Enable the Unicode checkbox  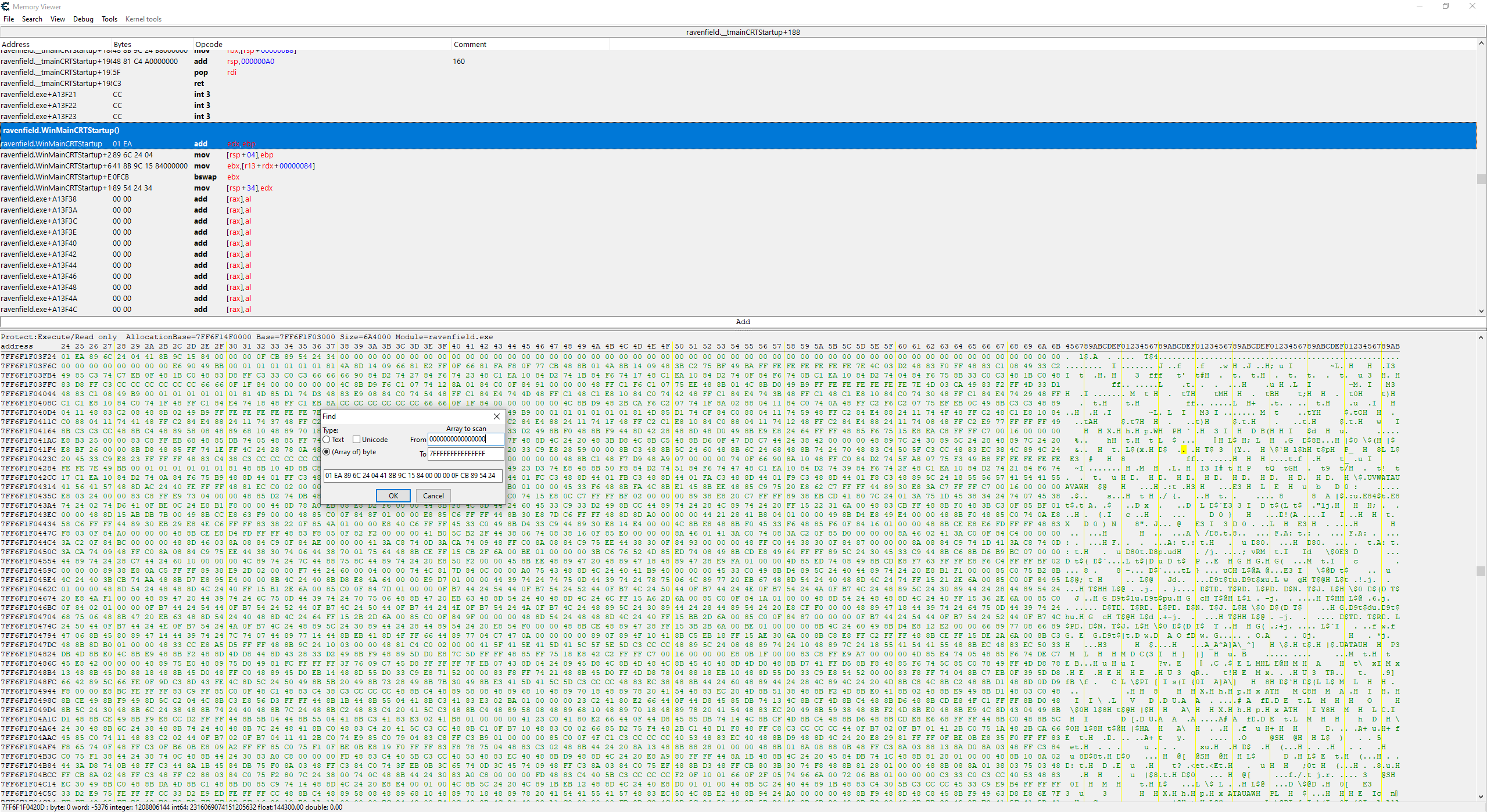(x=357, y=440)
